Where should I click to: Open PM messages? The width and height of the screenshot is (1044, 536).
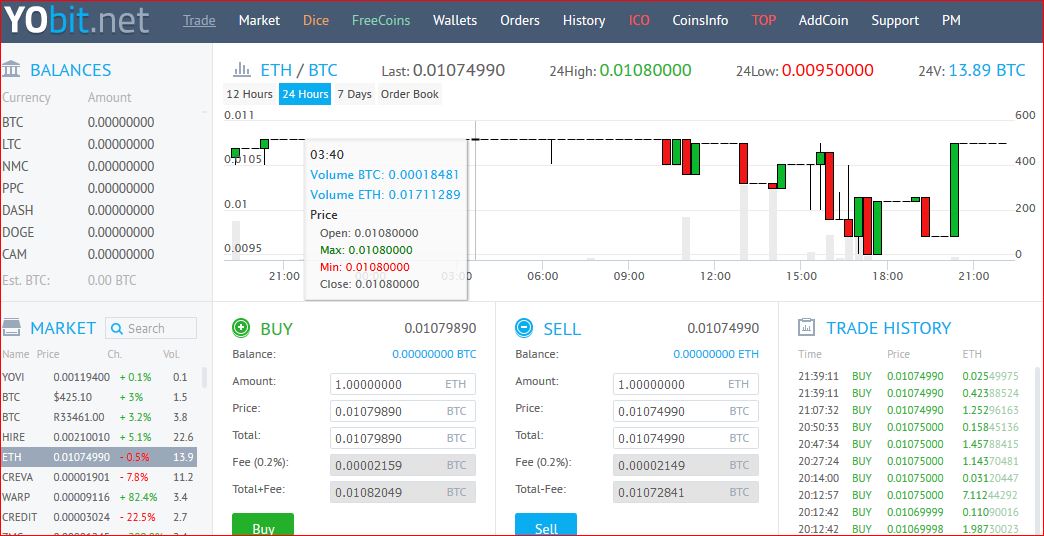[x=951, y=21]
